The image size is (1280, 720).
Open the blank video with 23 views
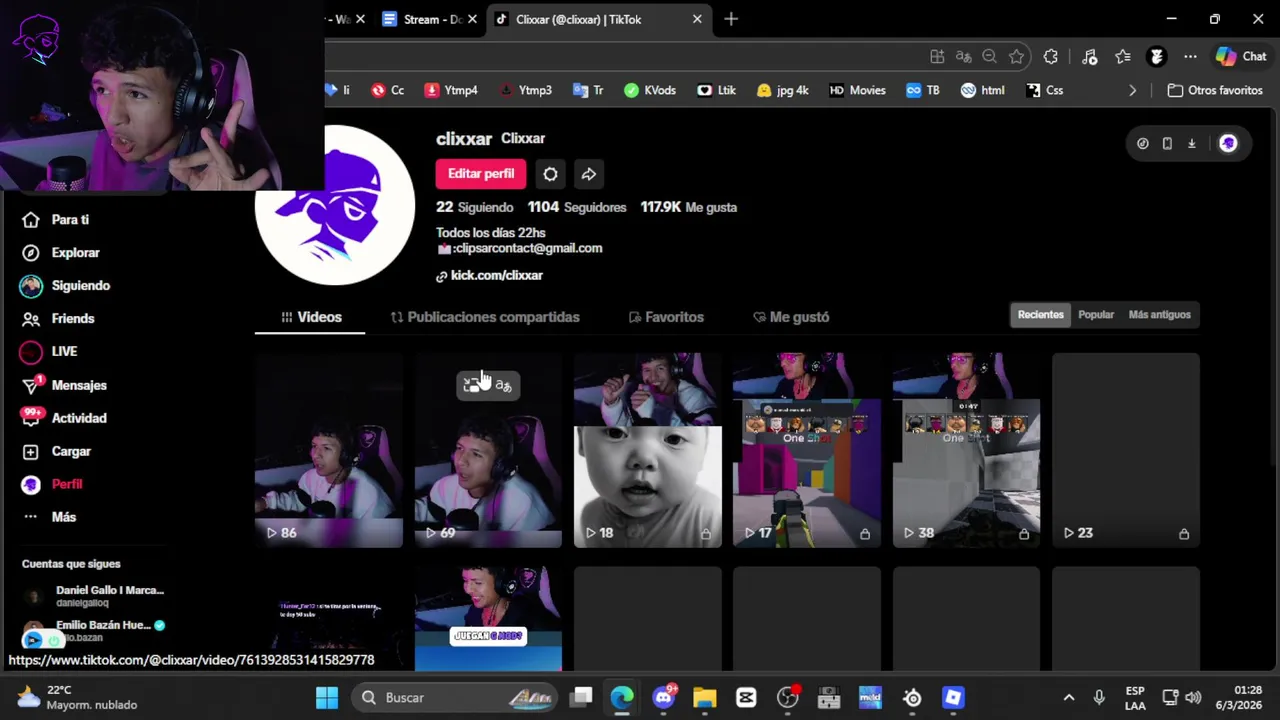coord(1125,450)
